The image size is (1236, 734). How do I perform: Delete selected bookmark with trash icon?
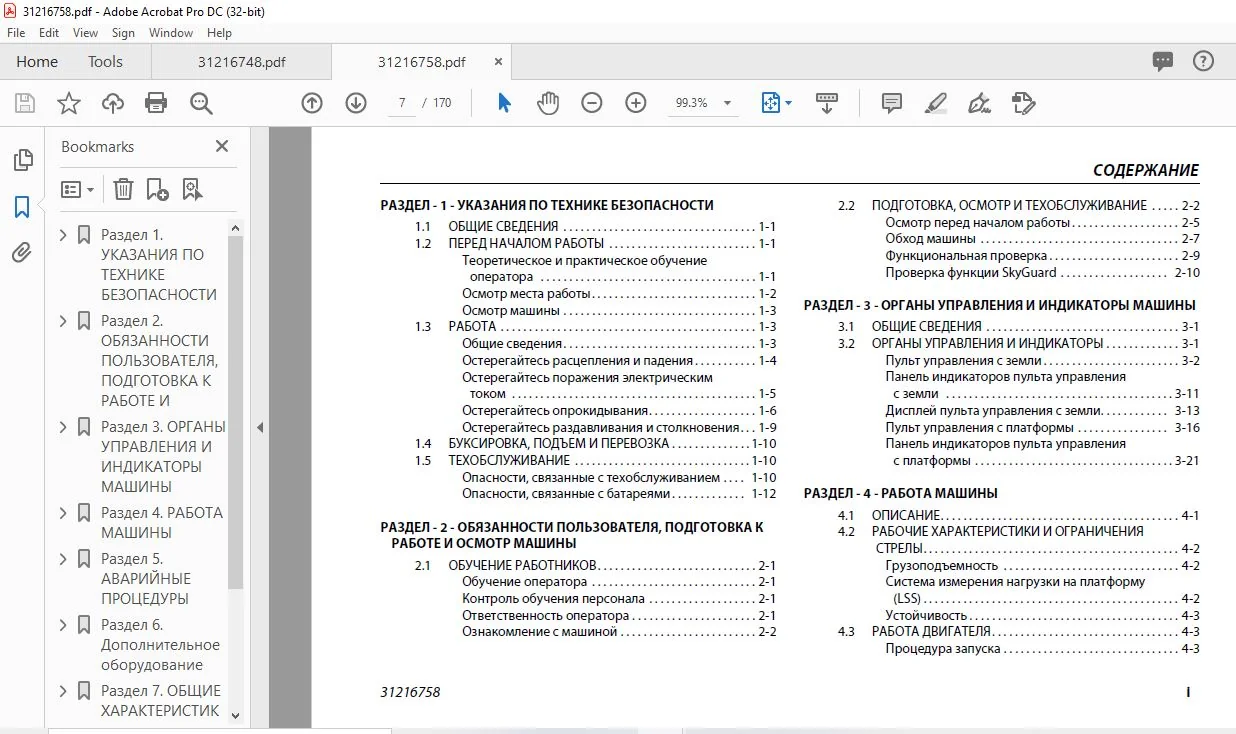[123, 189]
